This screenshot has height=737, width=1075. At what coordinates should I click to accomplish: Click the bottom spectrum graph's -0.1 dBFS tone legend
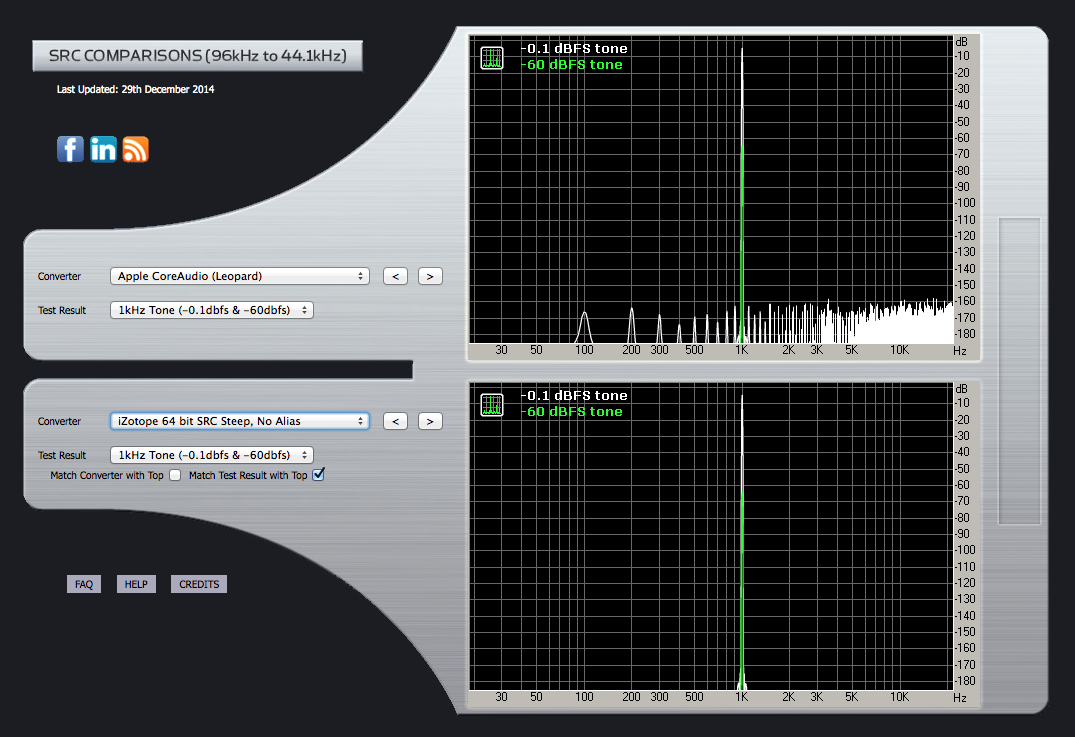pos(575,396)
